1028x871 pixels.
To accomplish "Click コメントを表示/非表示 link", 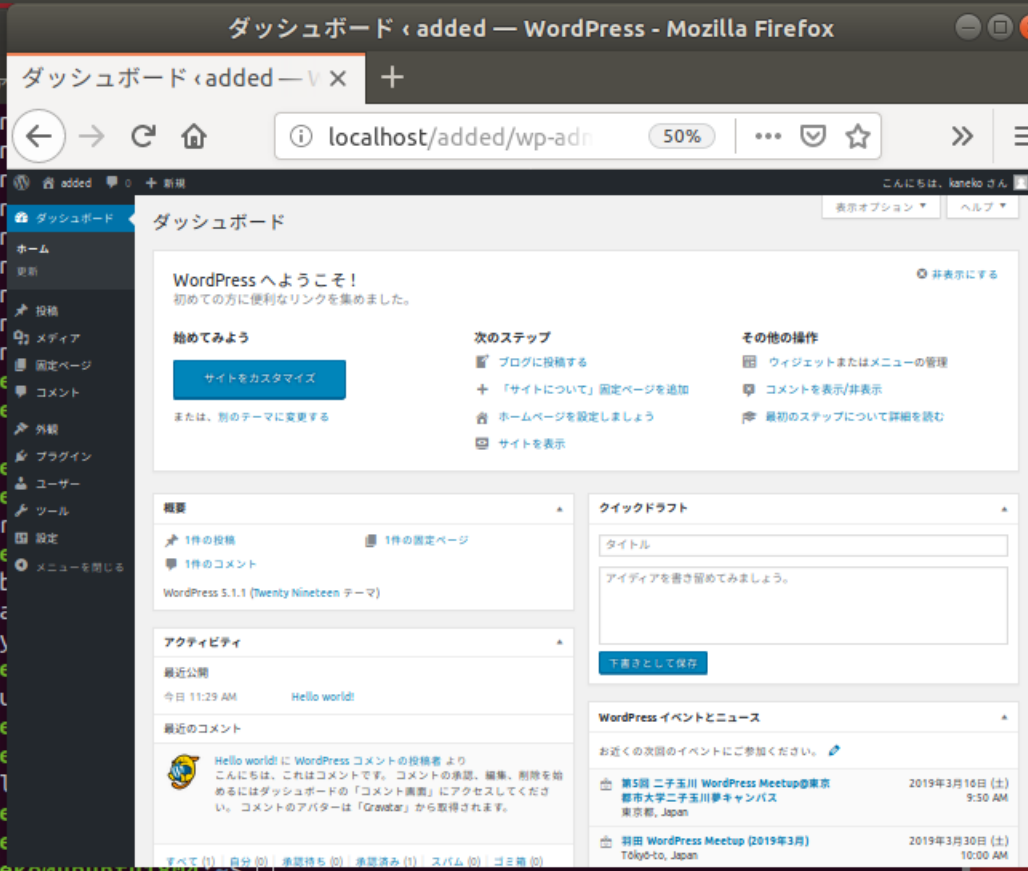I will coord(823,389).
